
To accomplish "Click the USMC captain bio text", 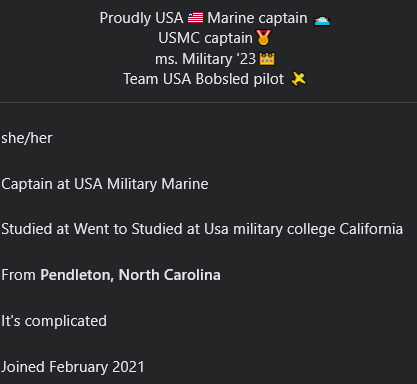I will [205, 38].
